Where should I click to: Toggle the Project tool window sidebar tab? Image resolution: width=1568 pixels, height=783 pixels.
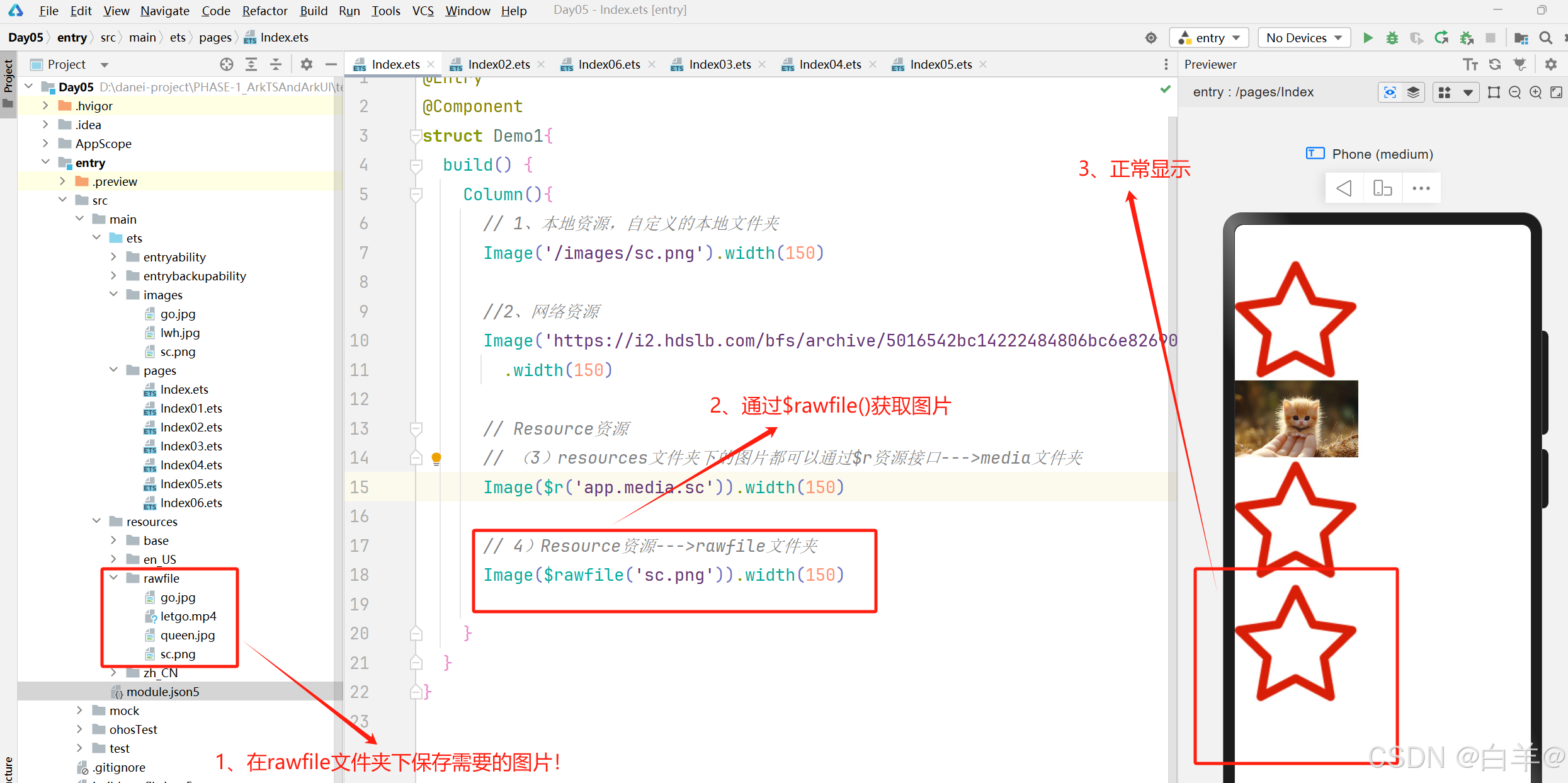click(x=8, y=84)
